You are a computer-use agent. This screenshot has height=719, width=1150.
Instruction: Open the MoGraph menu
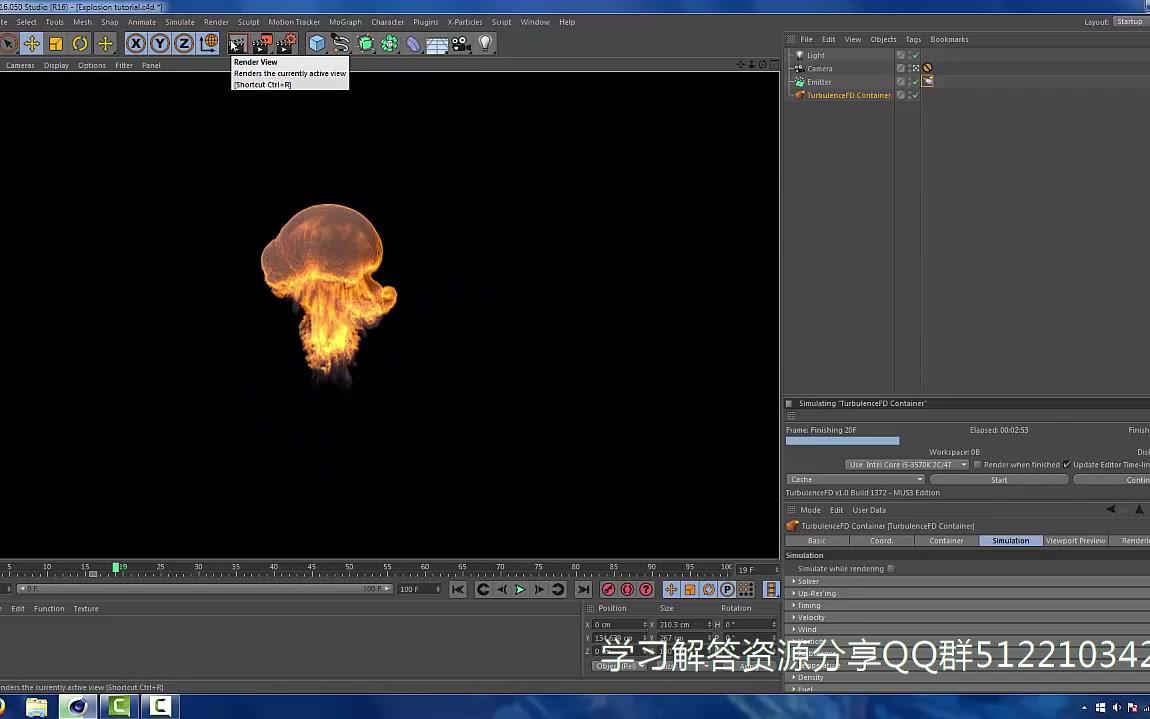pos(344,21)
